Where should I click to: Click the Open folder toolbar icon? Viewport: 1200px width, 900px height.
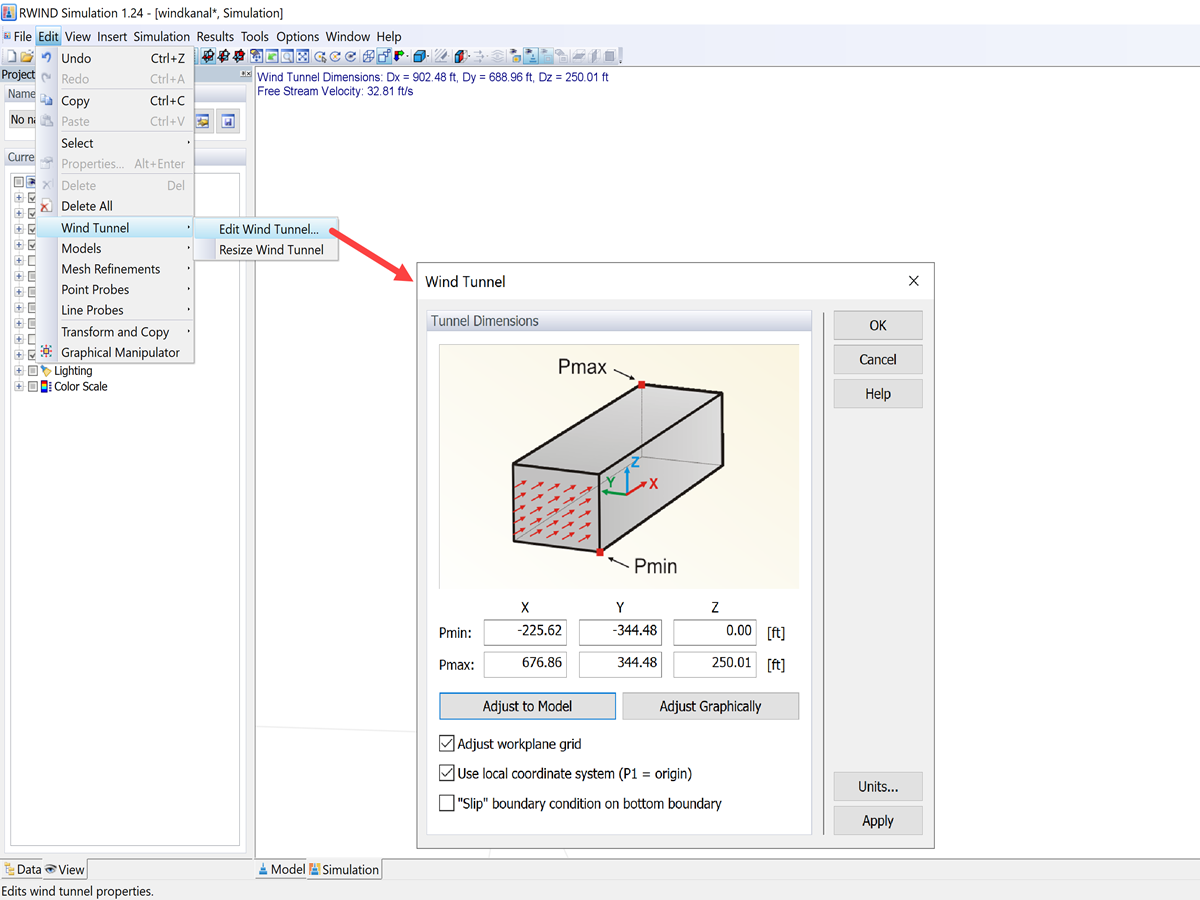point(27,56)
